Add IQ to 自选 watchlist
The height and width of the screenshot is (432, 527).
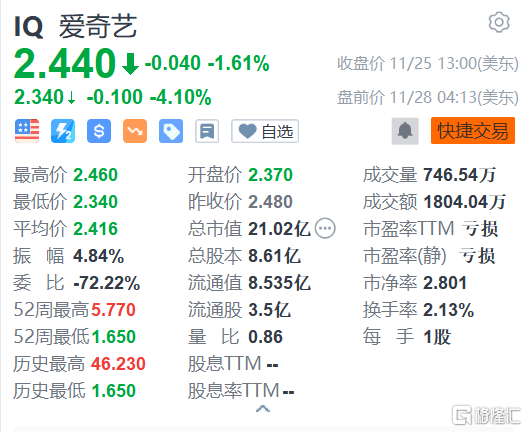265,131
